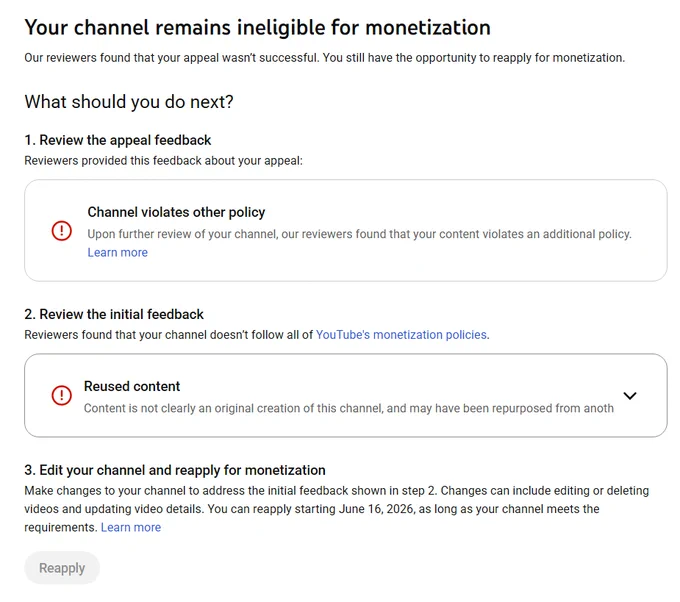Click the appeal wasn't successful message line
Viewport: 680px width, 602px height.
[325, 58]
